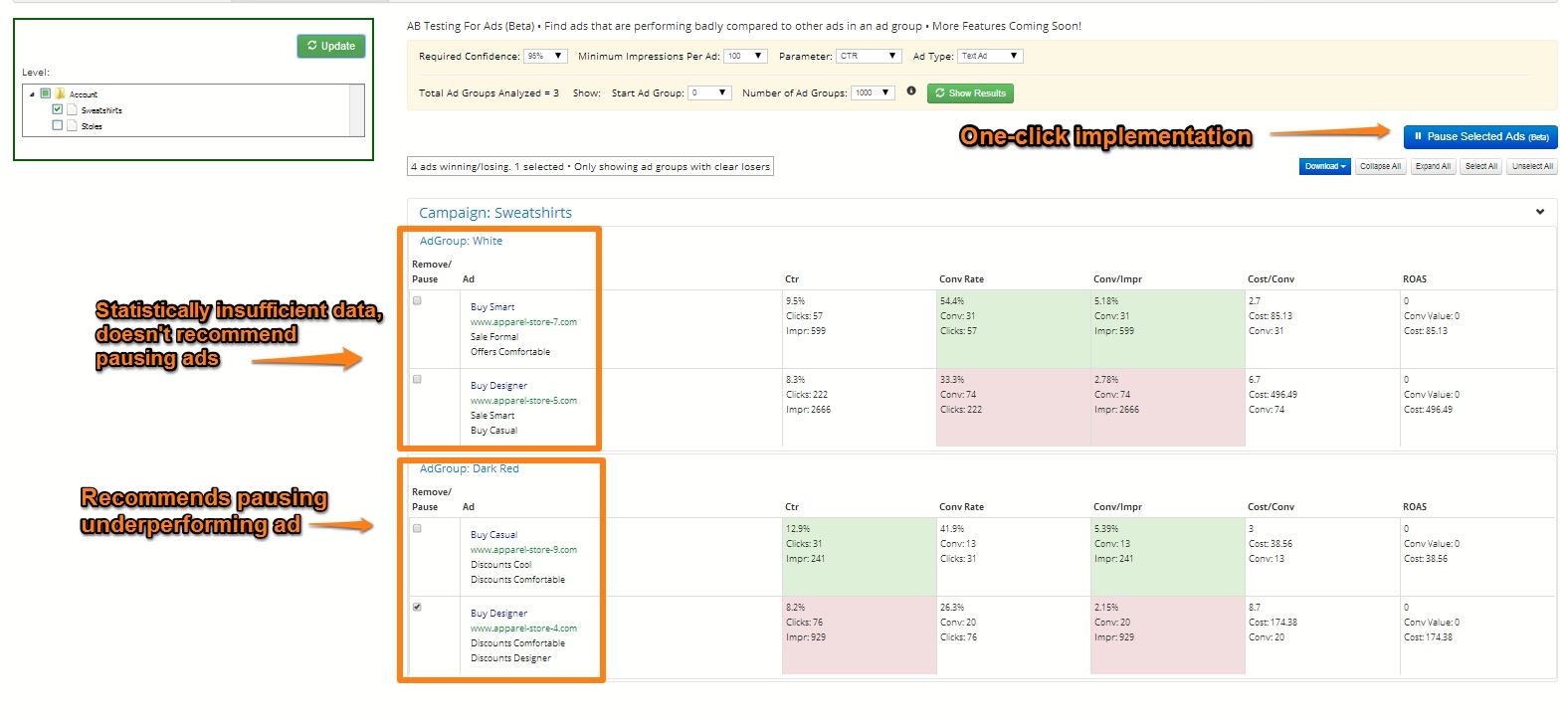1568x721 pixels.
Task: Click the Account folder icon in the Level tree
Action: [60, 93]
